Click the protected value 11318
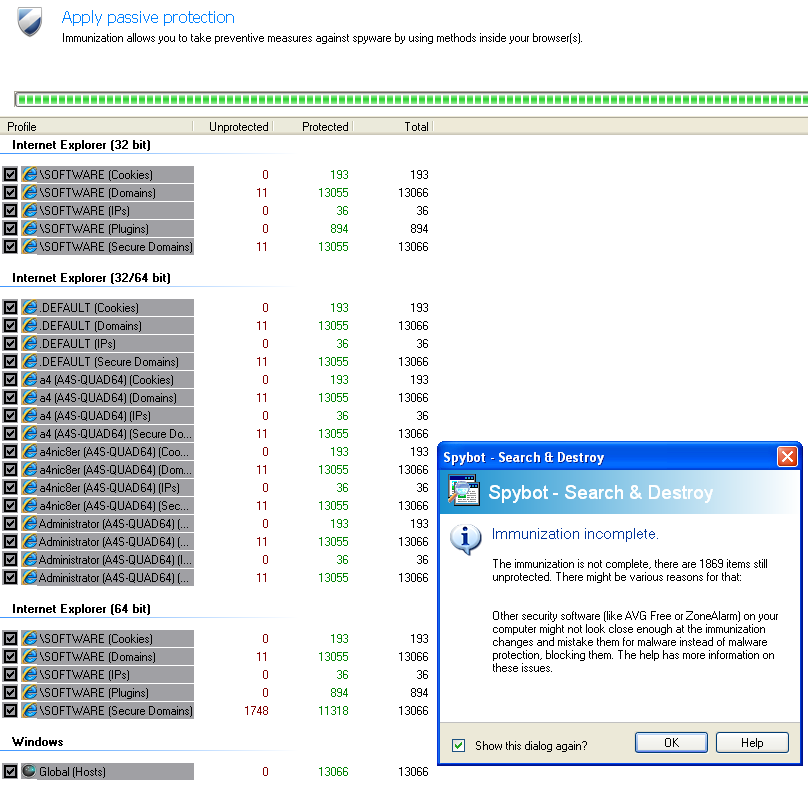Screen dimensions: 808x796 pyautogui.click(x=333, y=711)
